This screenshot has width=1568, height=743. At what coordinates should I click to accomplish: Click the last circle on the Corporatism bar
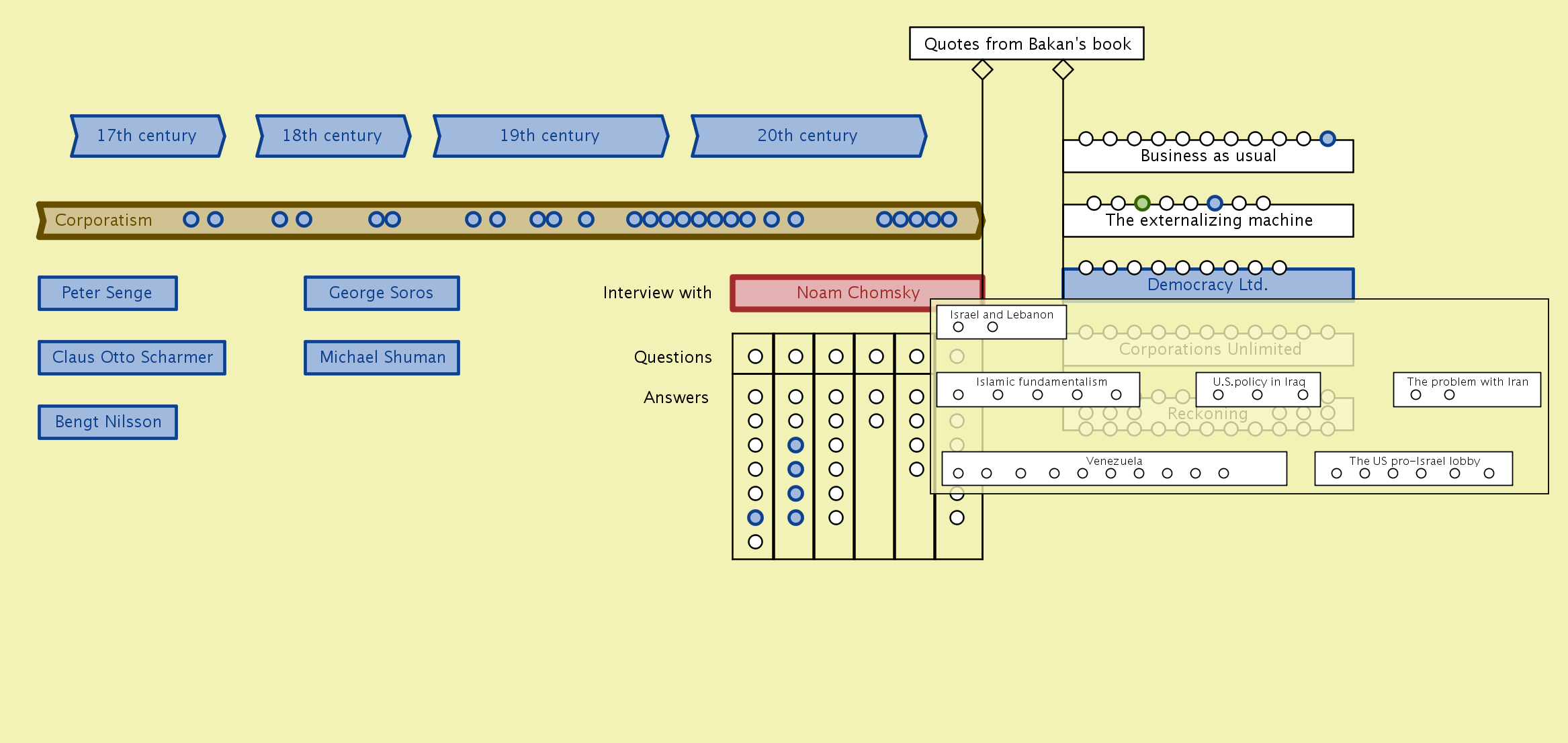[949, 219]
